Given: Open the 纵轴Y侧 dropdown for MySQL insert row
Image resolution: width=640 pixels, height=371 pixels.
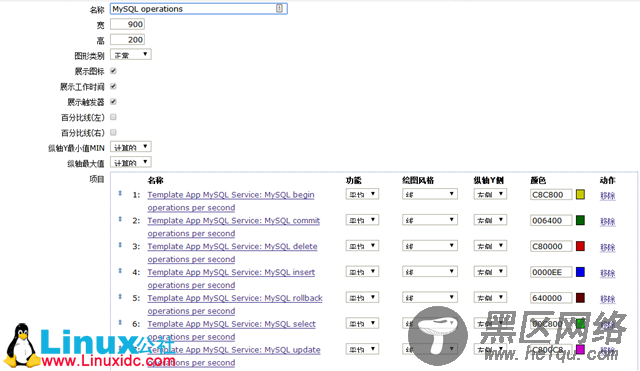Looking at the screenshot, I should point(490,272).
